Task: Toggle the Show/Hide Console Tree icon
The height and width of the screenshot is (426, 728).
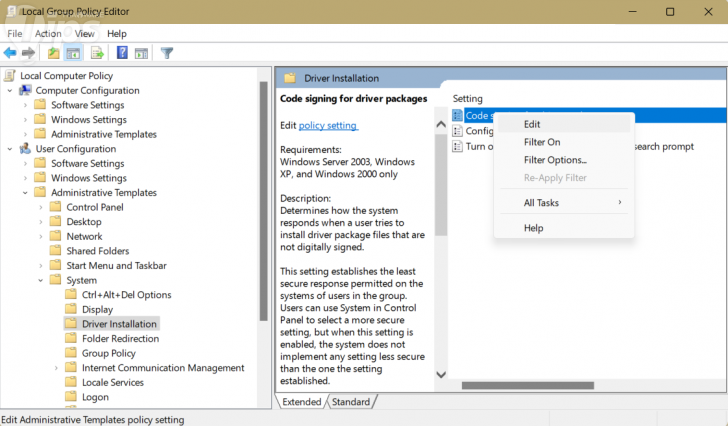Action: (x=73, y=53)
